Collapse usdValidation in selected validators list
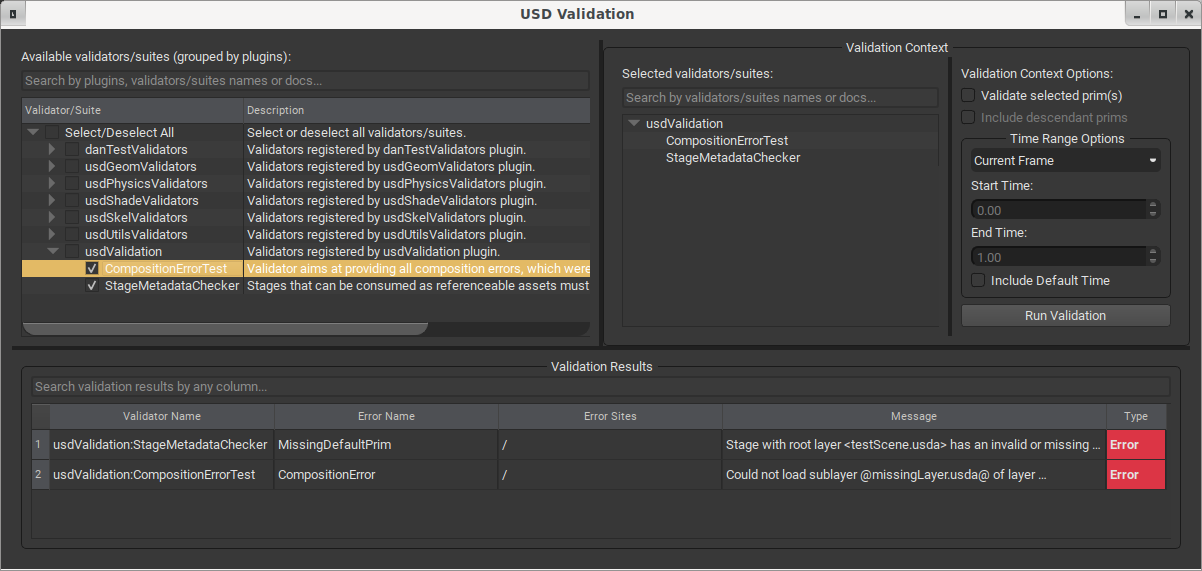The height and width of the screenshot is (571, 1202). coord(634,124)
